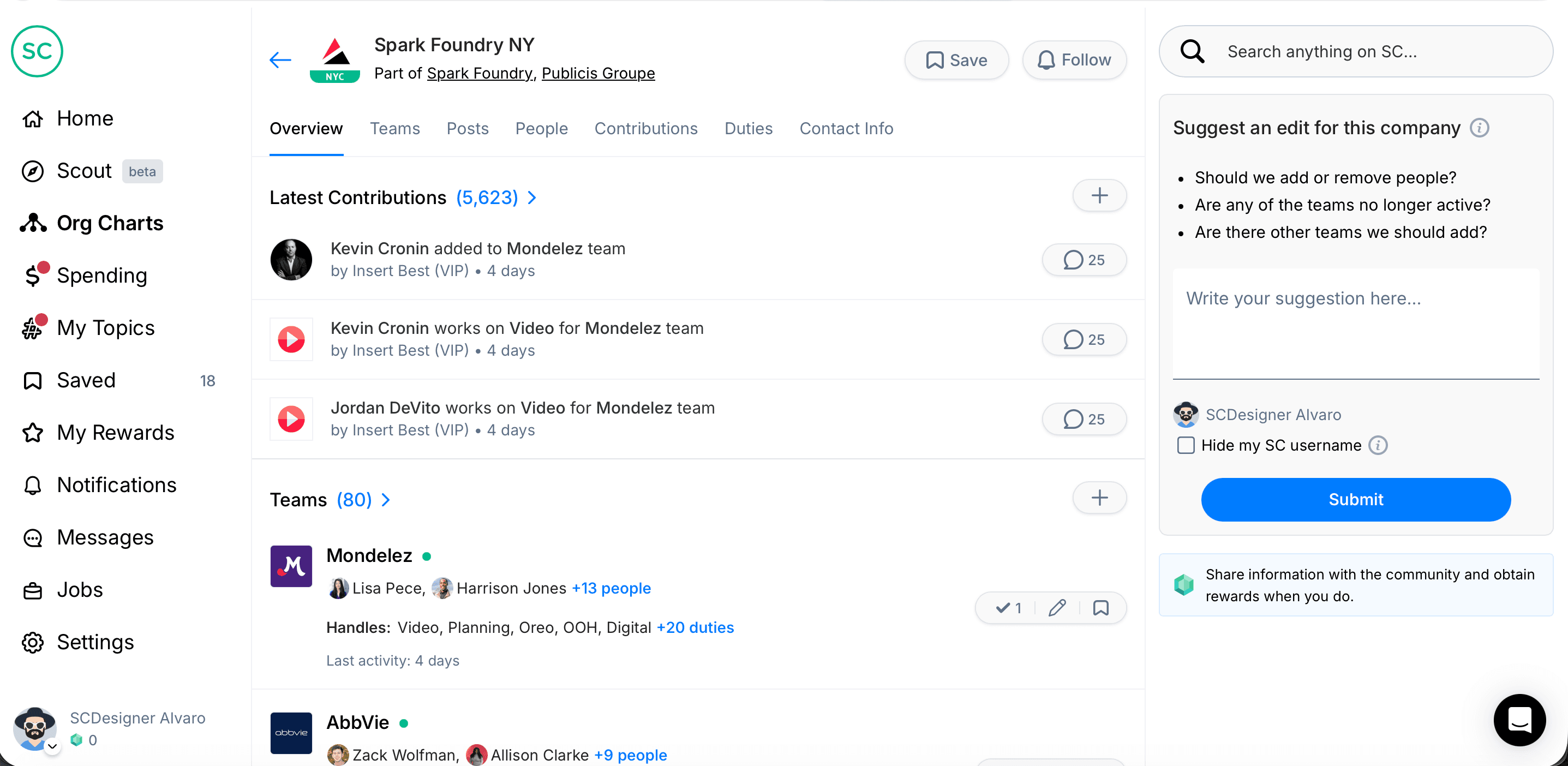The height and width of the screenshot is (766, 1568).
Task: Open the Publicis Groupe link
Action: [598, 73]
